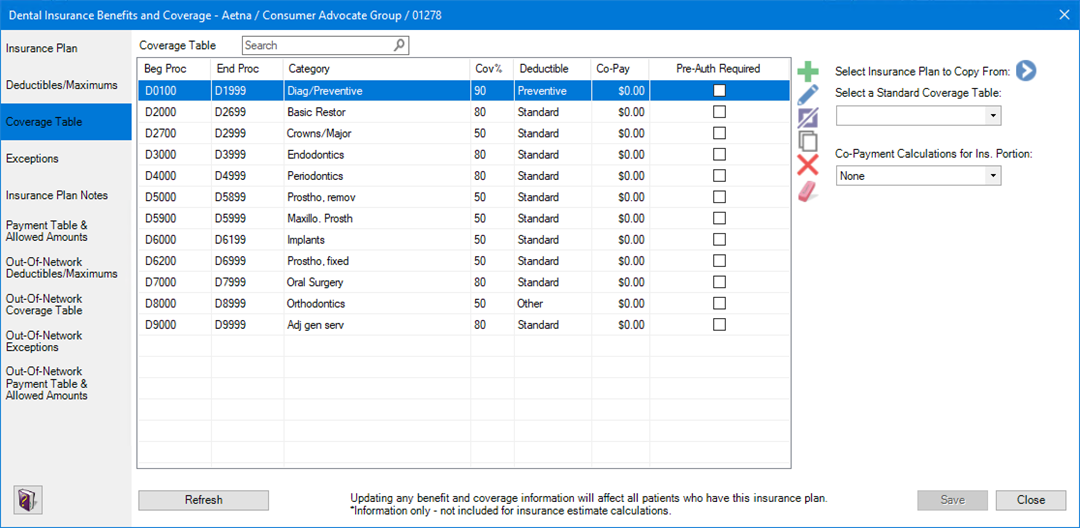Open the Standard Coverage Table dropdown
The width and height of the screenshot is (1080, 528).
[x=919, y=116]
